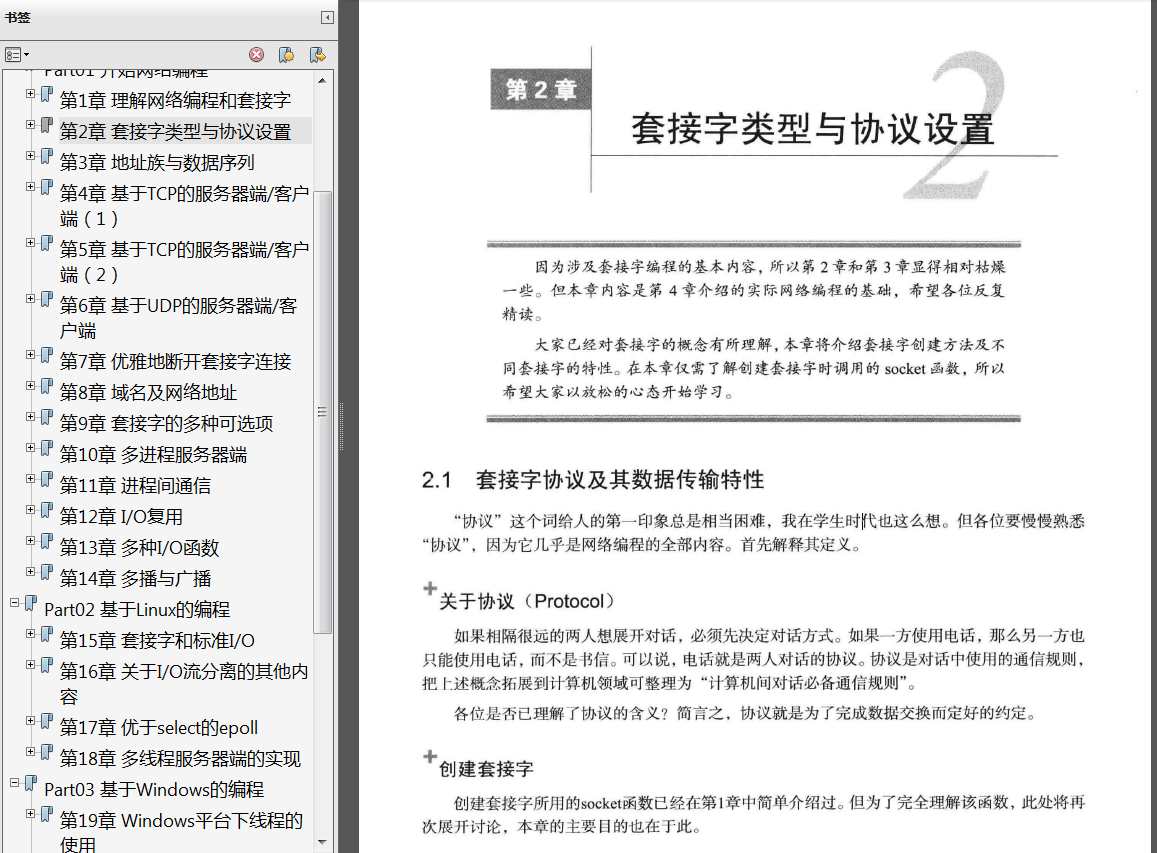Expand the 第9章 套接字的多种可选项 node
1157x853 pixels.
click(x=30, y=417)
